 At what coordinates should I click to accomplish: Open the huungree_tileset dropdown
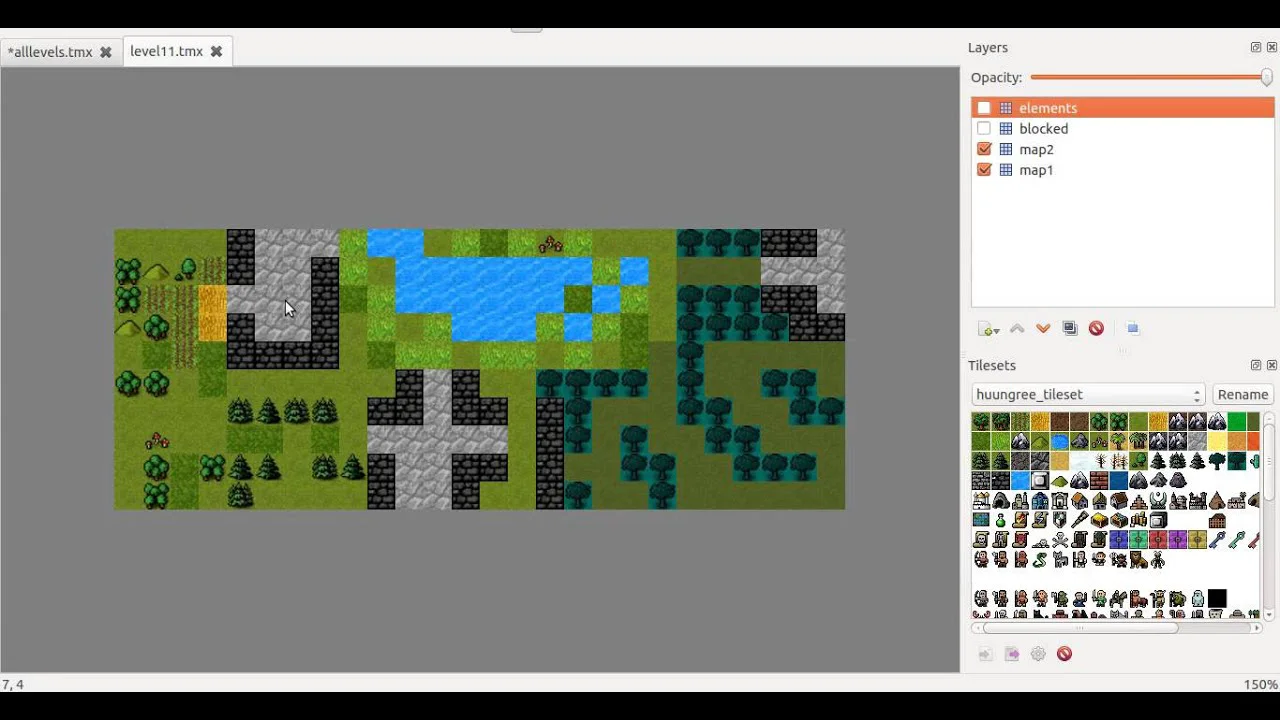[1088, 395]
